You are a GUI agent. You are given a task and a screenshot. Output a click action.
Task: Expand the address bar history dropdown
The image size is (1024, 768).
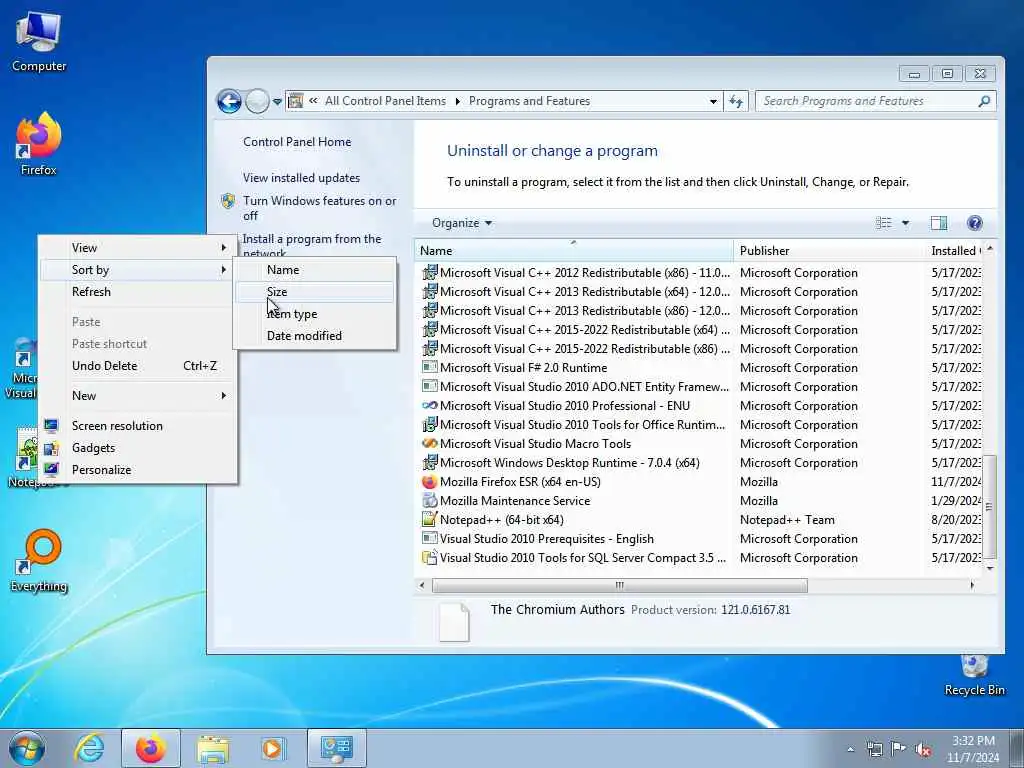pyautogui.click(x=712, y=101)
